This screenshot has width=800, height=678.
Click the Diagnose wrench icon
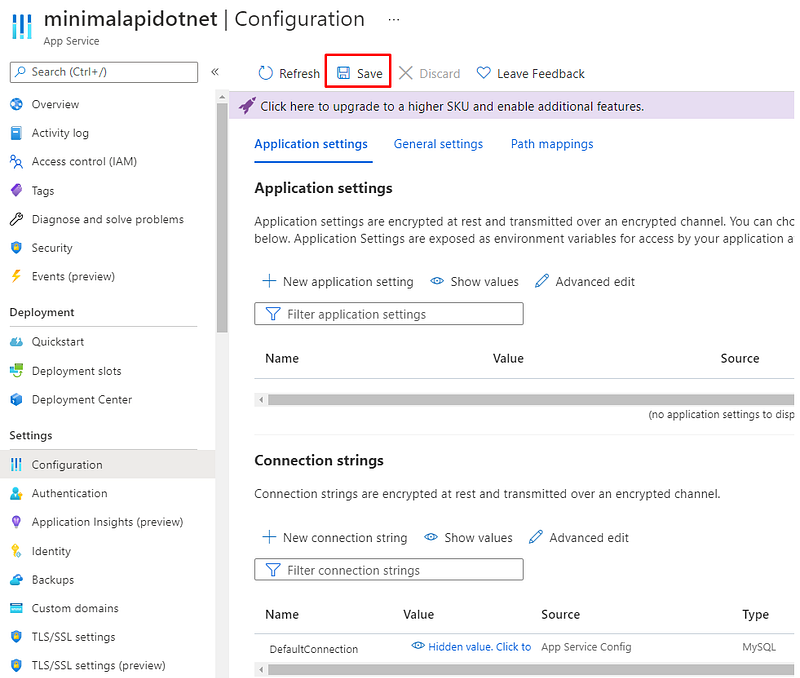point(16,219)
